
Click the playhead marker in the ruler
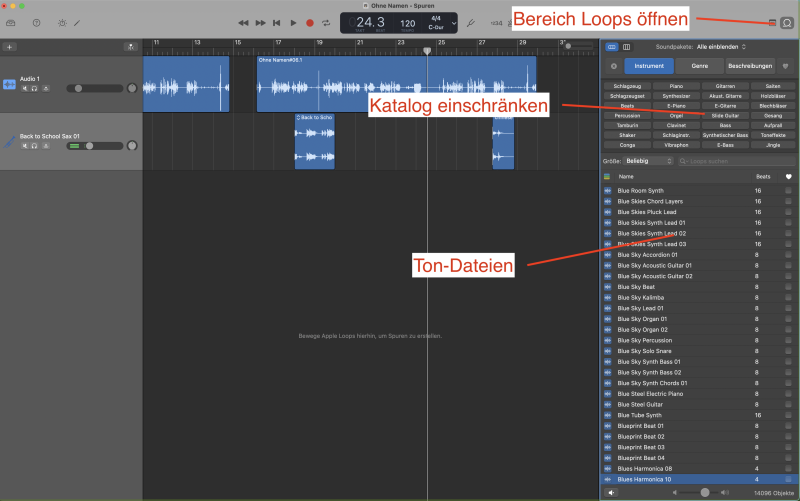pos(427,51)
